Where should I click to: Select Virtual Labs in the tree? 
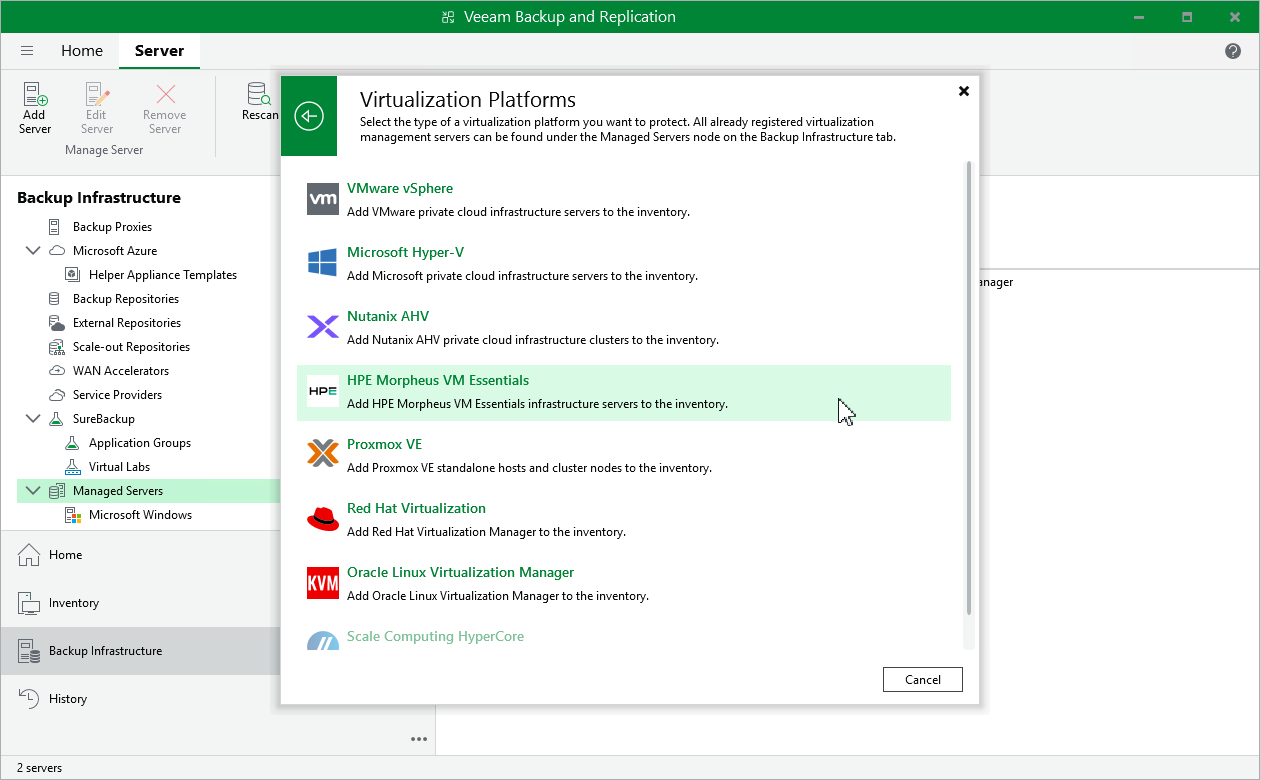point(120,467)
